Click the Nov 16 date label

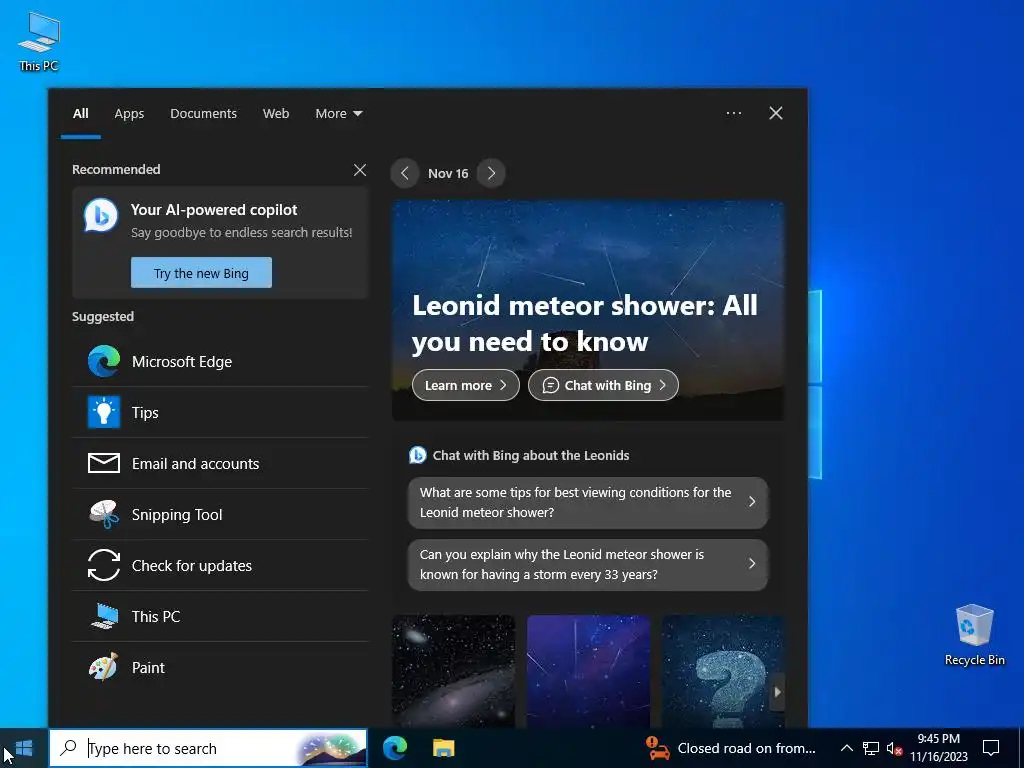pos(448,173)
